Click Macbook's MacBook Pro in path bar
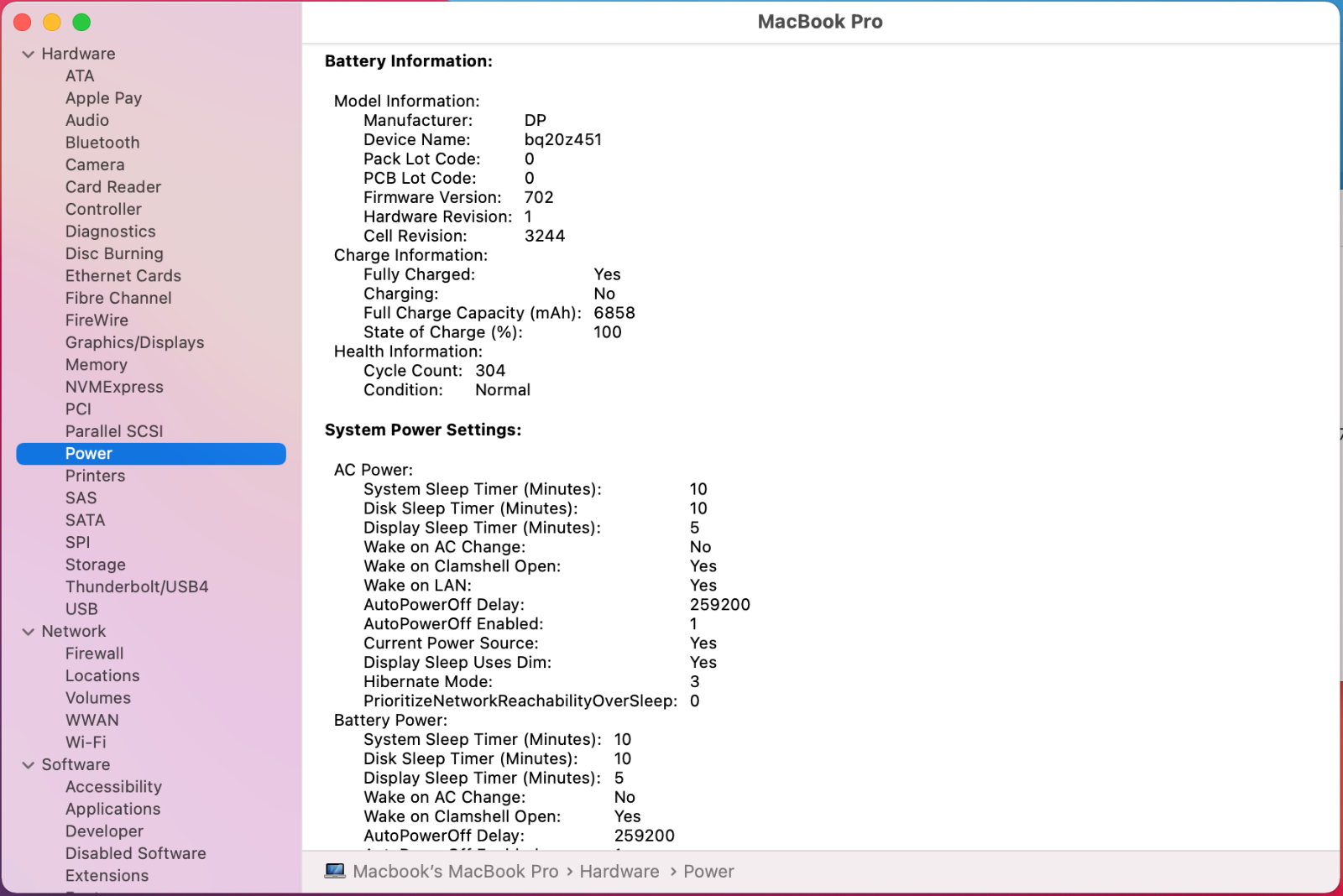 click(x=455, y=872)
